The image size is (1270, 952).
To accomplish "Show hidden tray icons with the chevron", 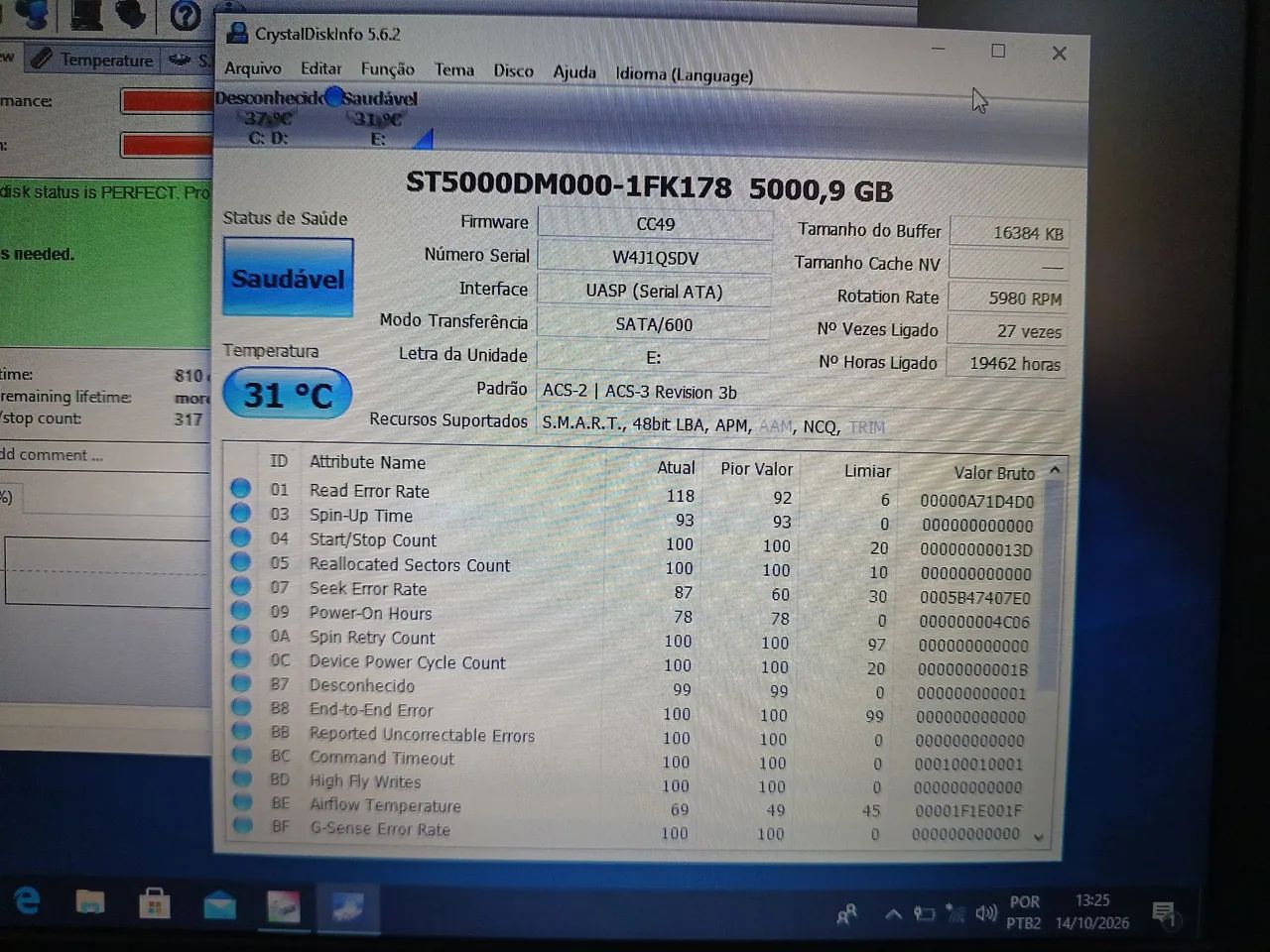I will coord(893,914).
